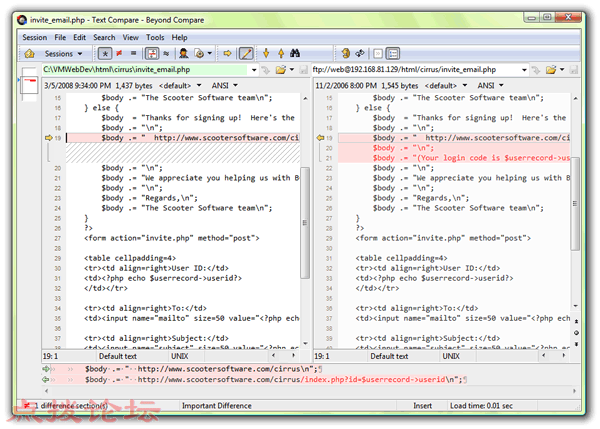
Task: Open left pane <default> format dropdown
Action: 180,85
